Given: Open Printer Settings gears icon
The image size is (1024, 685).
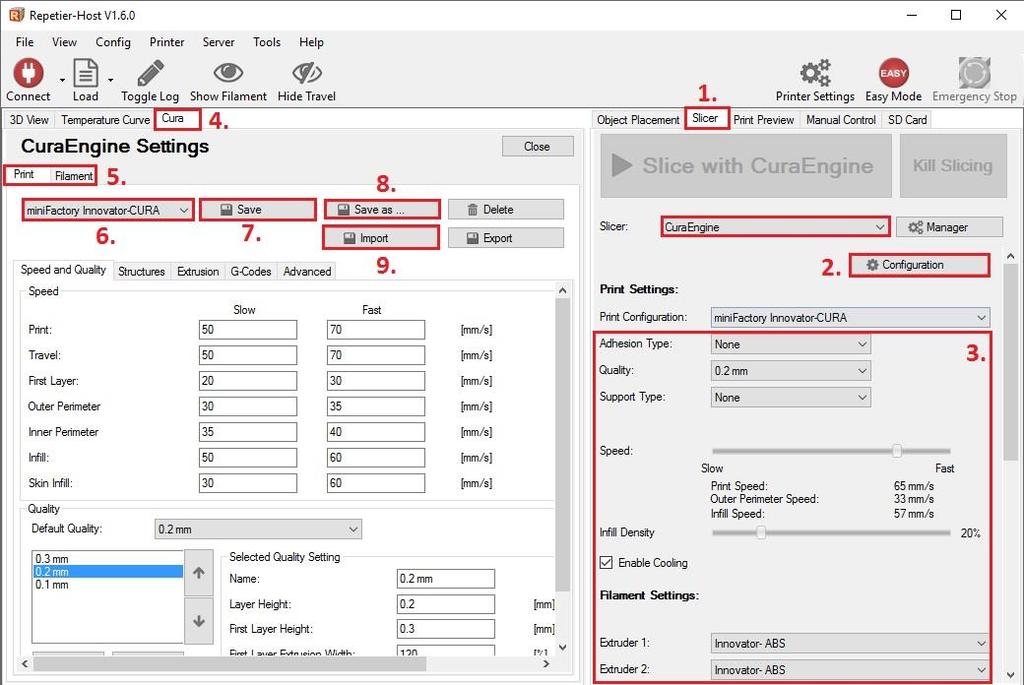Looking at the screenshot, I should (x=815, y=72).
